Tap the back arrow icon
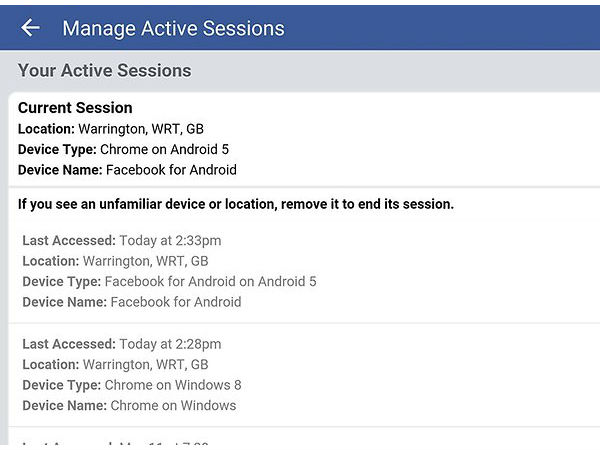Viewport: 600px width, 450px height. click(30, 28)
